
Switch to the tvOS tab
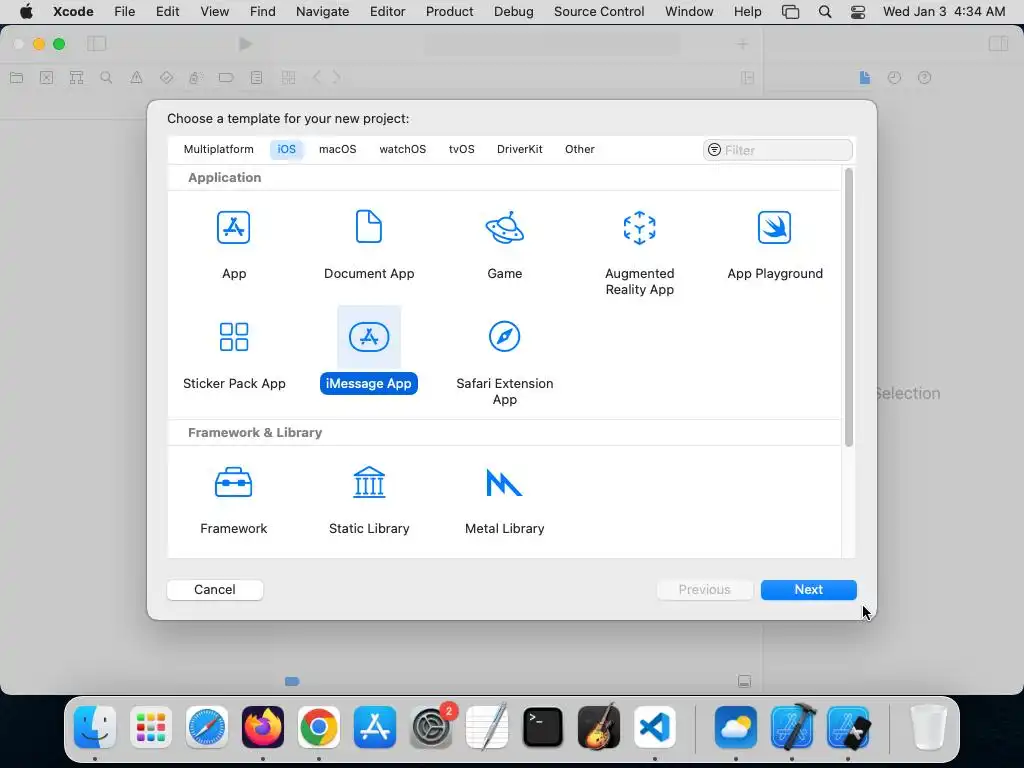[x=462, y=149]
